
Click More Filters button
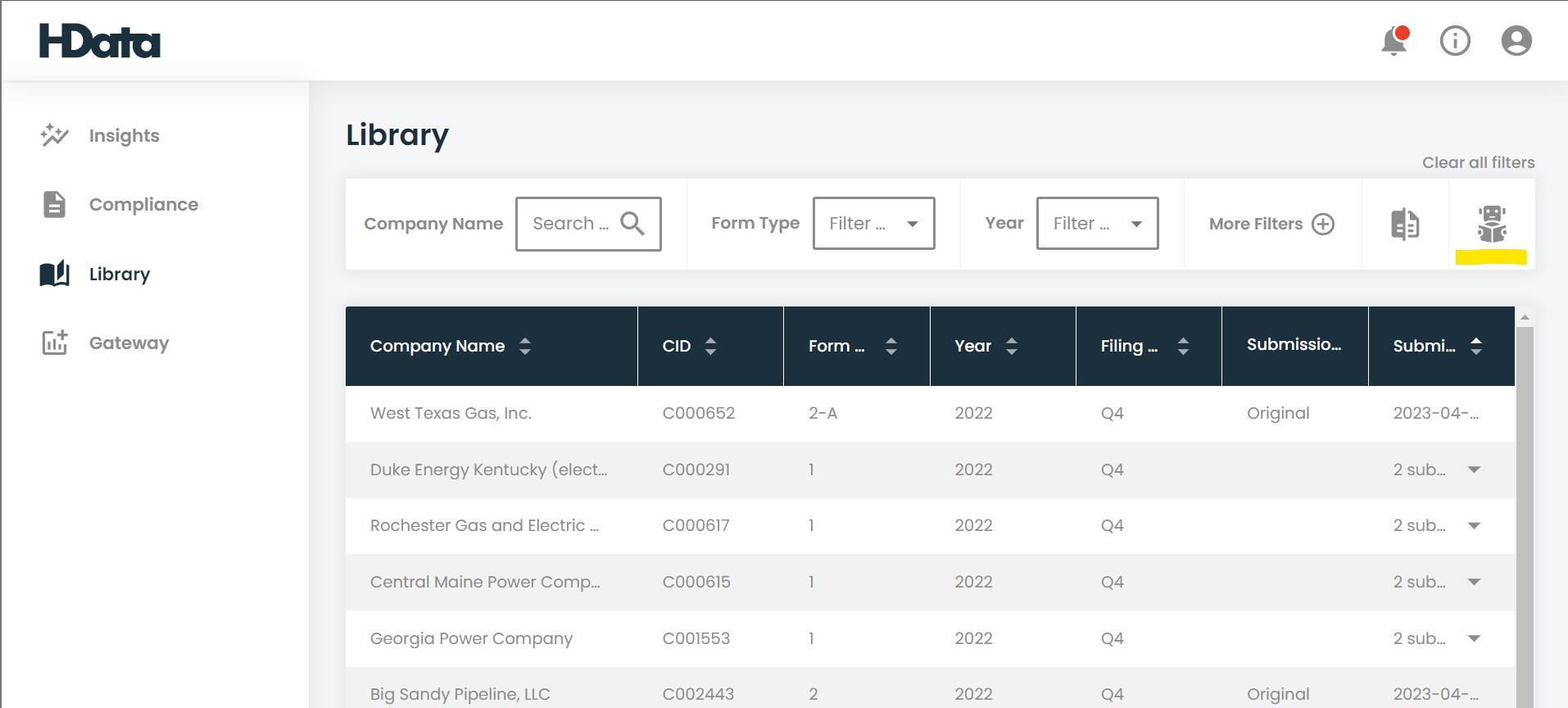1272,224
